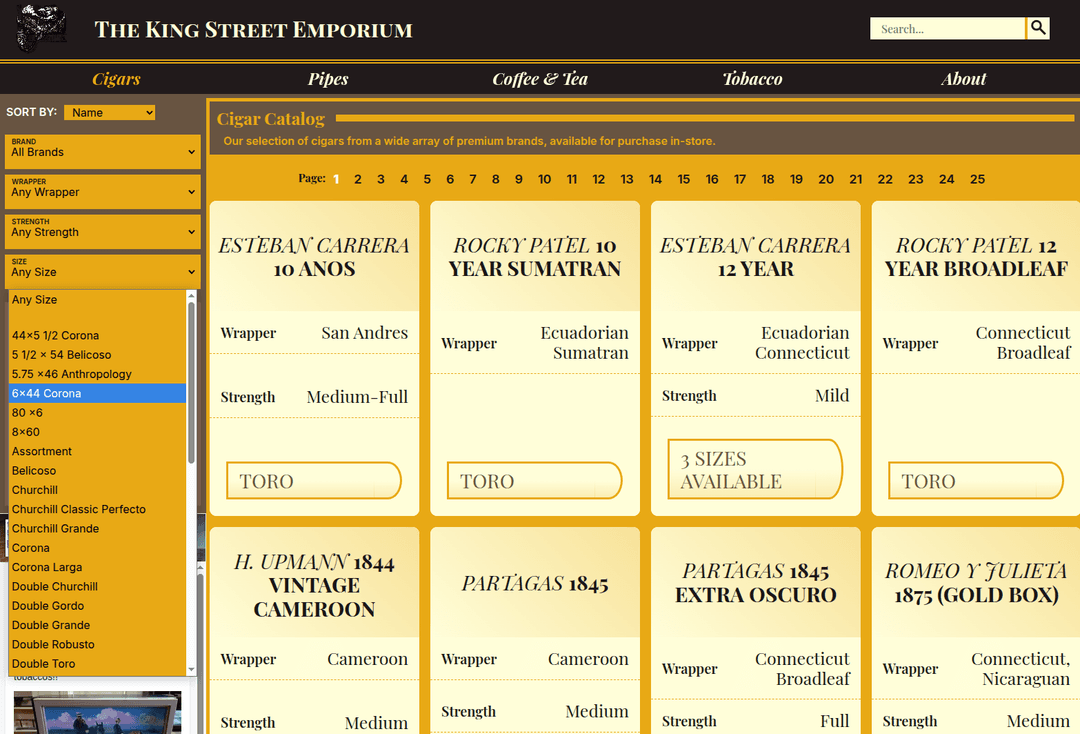Image resolution: width=1080 pixels, height=734 pixels.
Task: Choose 44×5 1/2 Corona size
Action: (97, 335)
